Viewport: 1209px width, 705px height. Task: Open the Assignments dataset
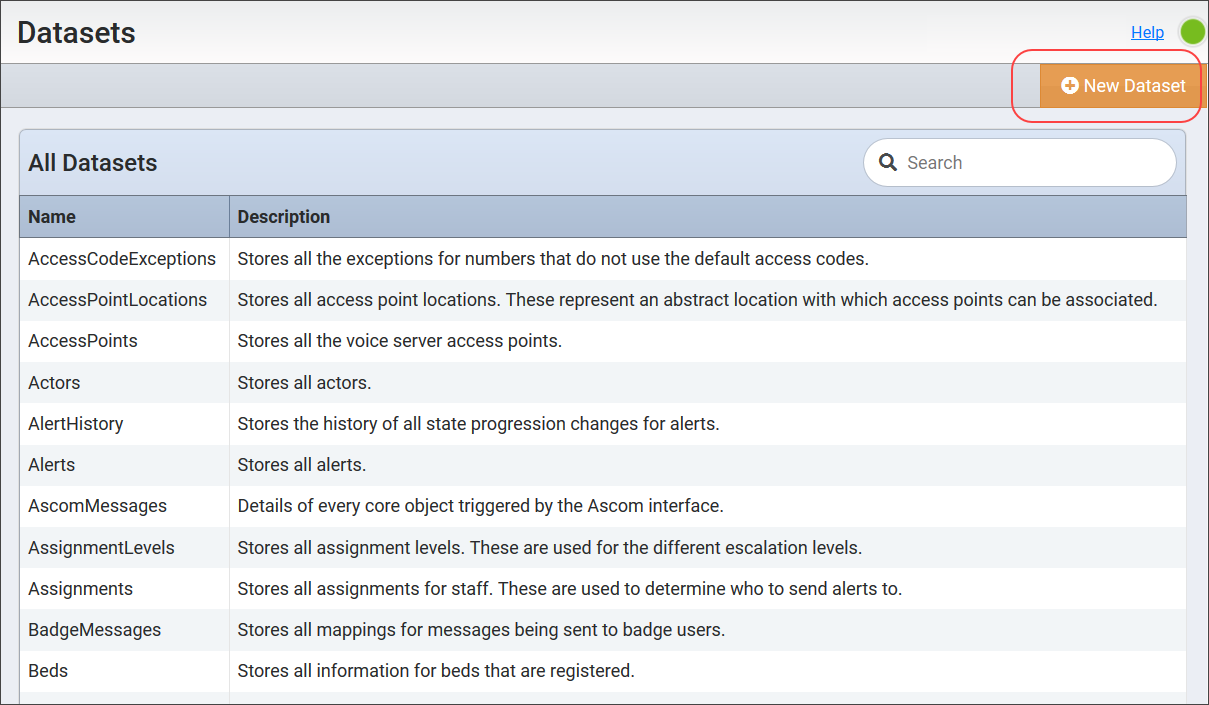pyautogui.click(x=80, y=588)
